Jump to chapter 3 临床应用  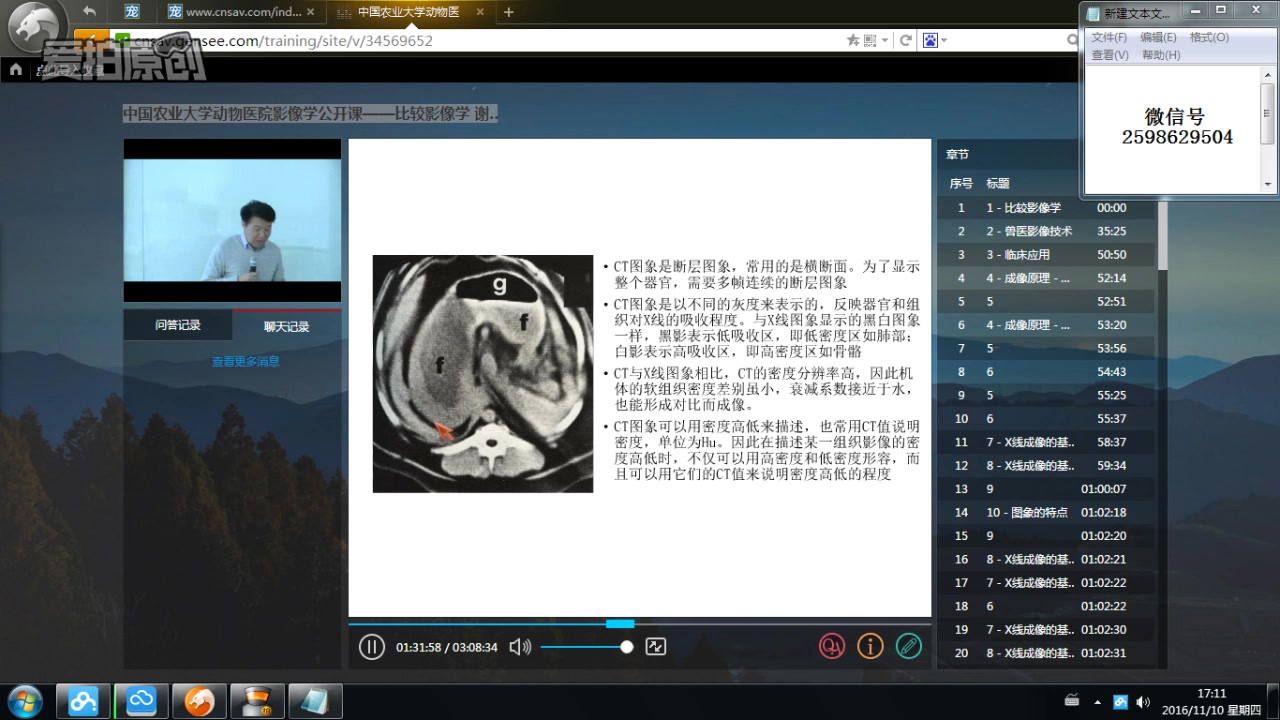point(1046,255)
